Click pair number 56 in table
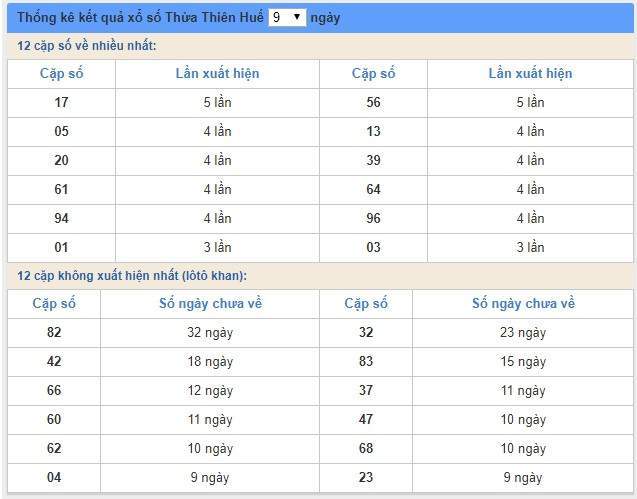637x499 pixels. tap(373, 102)
